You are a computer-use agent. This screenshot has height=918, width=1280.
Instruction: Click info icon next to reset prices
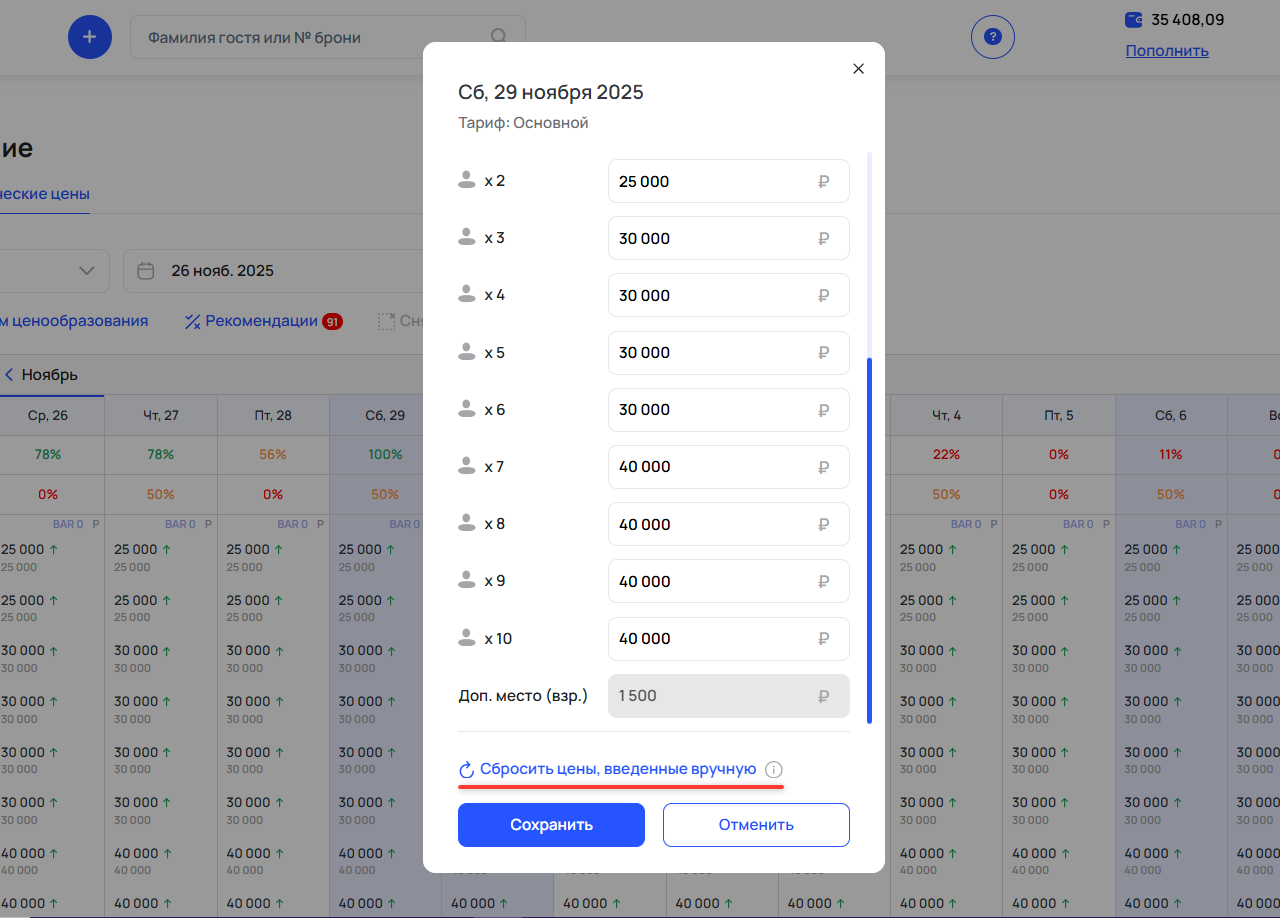point(774,770)
